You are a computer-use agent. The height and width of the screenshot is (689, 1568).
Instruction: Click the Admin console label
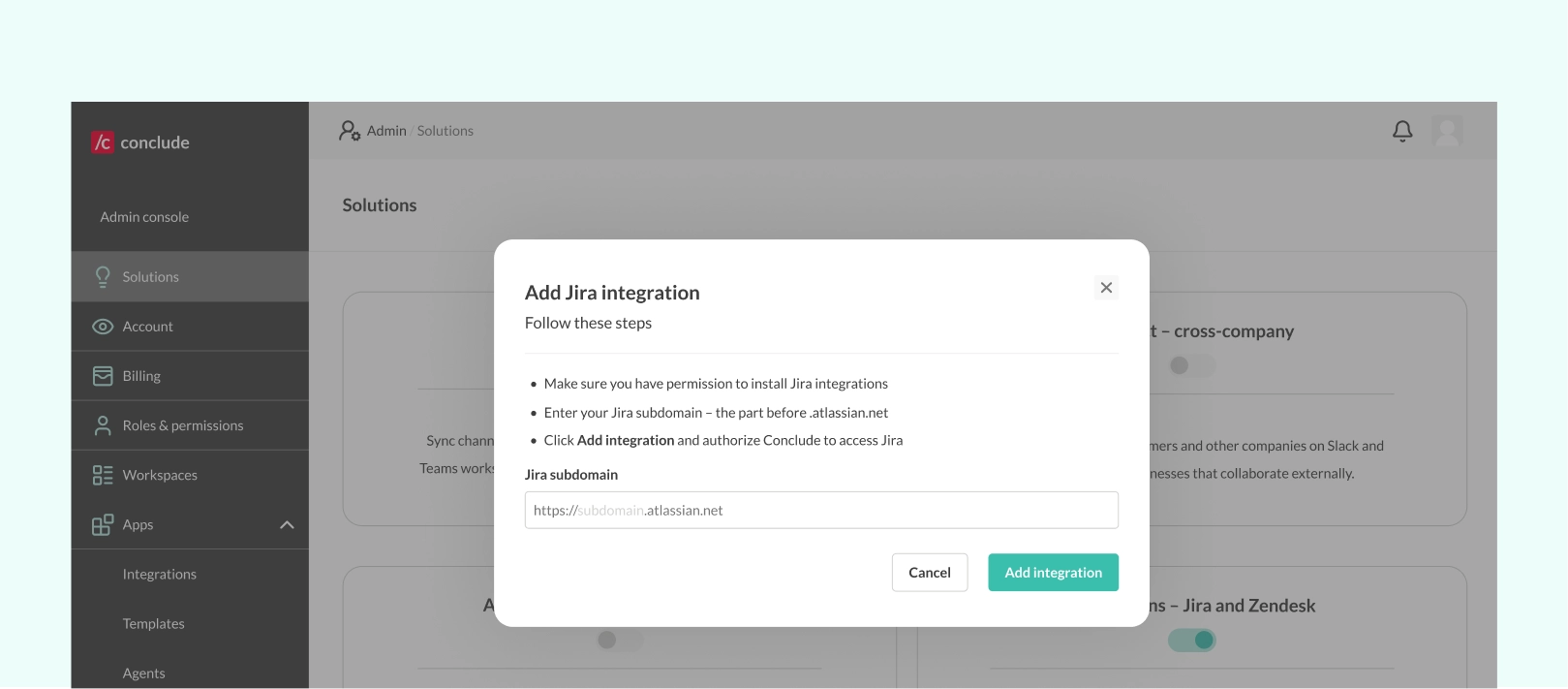(x=144, y=217)
